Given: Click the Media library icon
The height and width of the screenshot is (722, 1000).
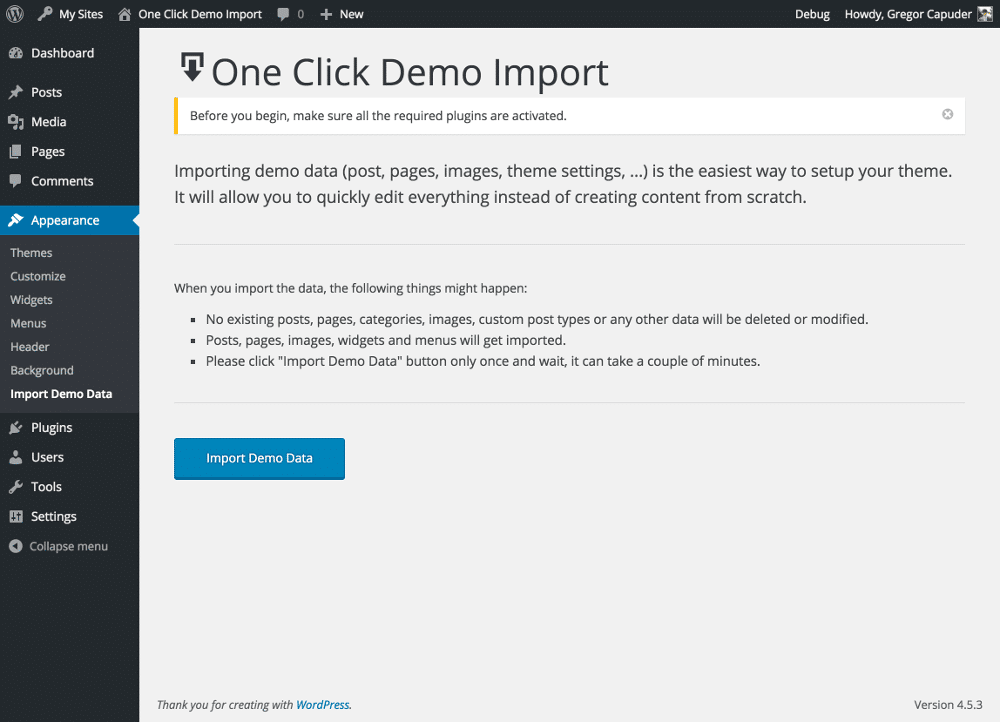Looking at the screenshot, I should [16, 122].
